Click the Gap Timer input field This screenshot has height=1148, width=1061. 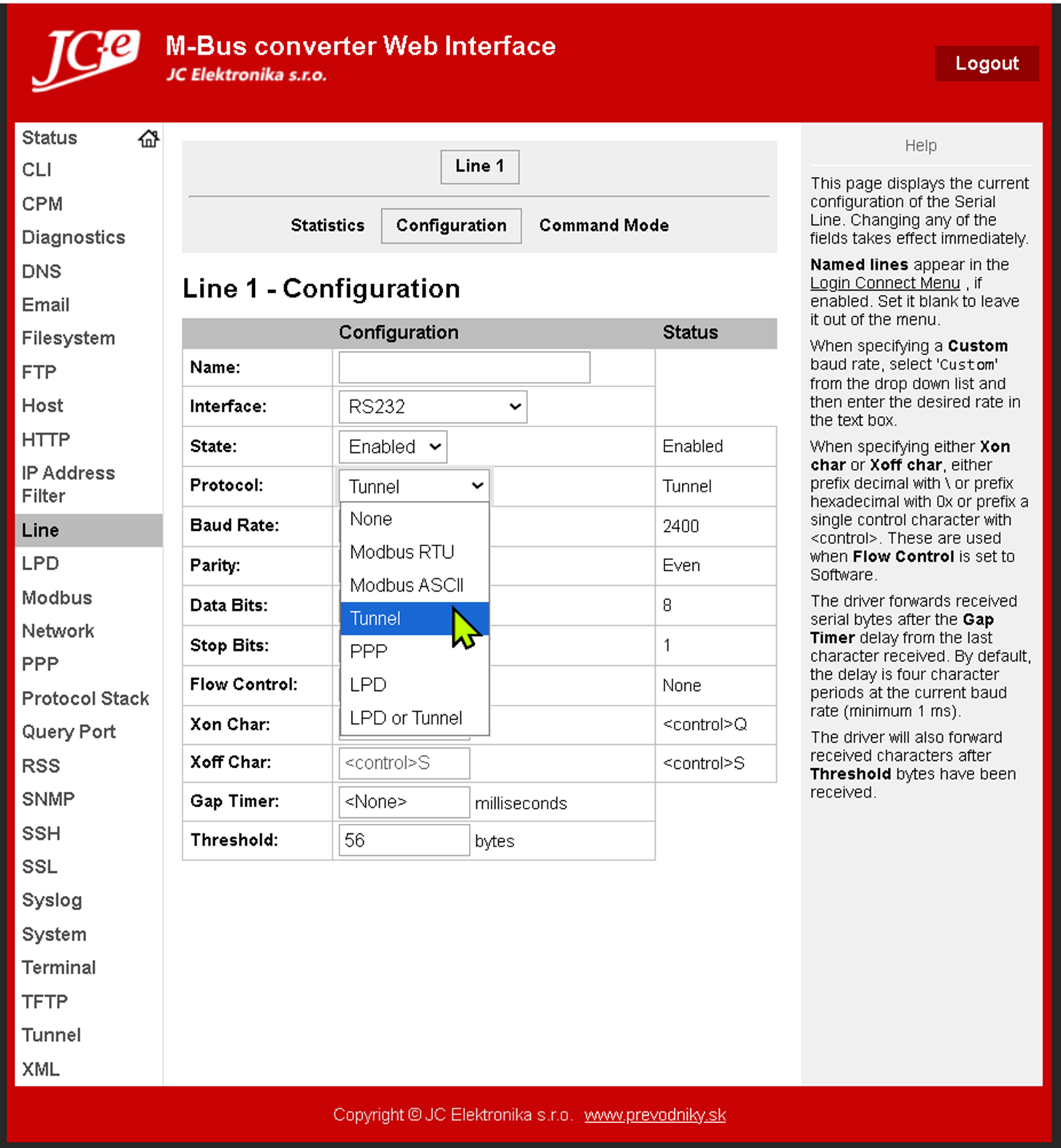[x=404, y=802]
